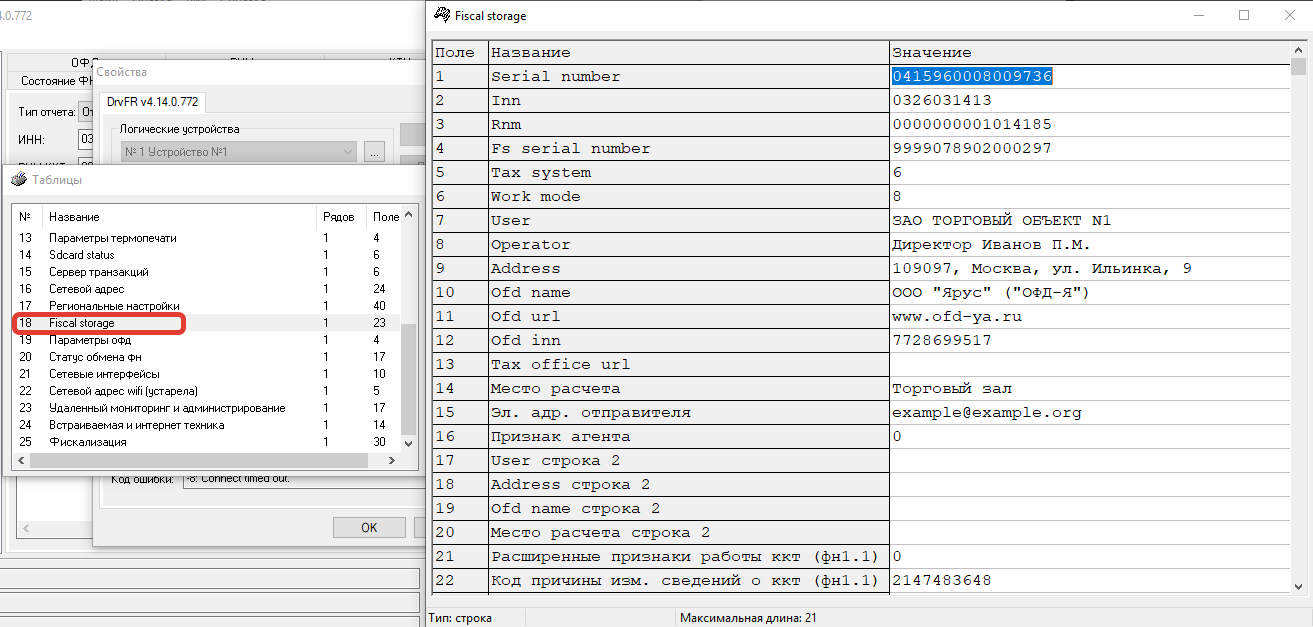This screenshot has width=1313, height=627.
Task: Switch to the DrvFR v4.14.0.772 tab
Action: 152,101
